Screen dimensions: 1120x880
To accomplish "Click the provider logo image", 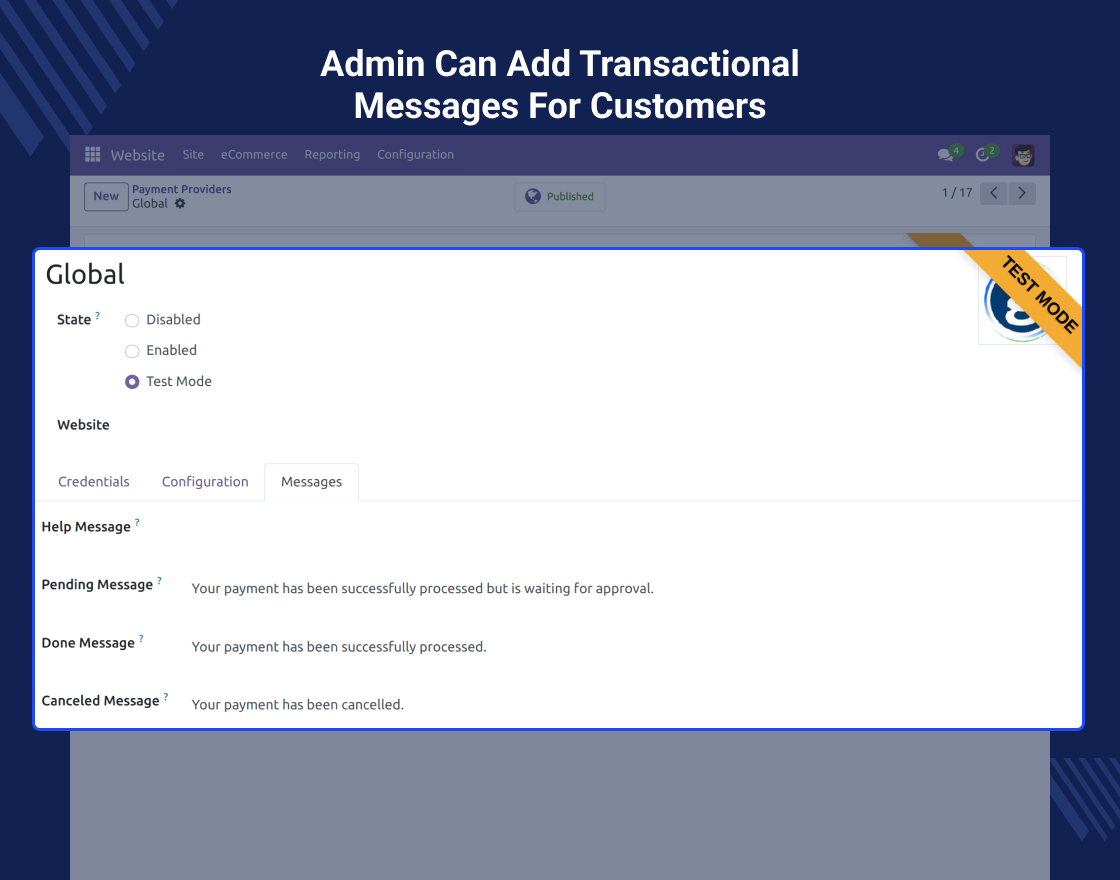I will (x=1021, y=301).
